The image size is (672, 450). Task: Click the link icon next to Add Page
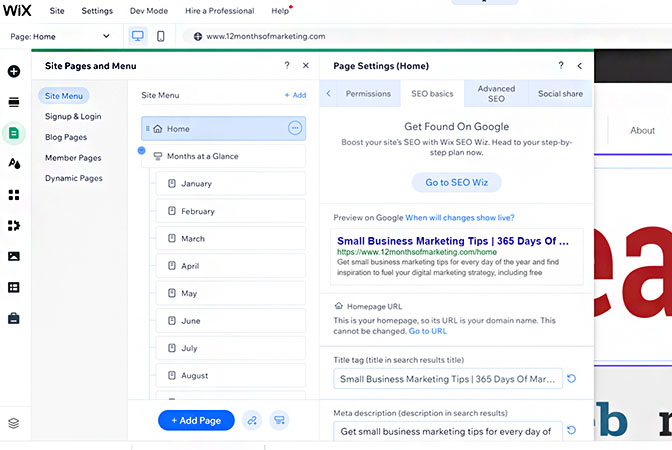pos(252,420)
